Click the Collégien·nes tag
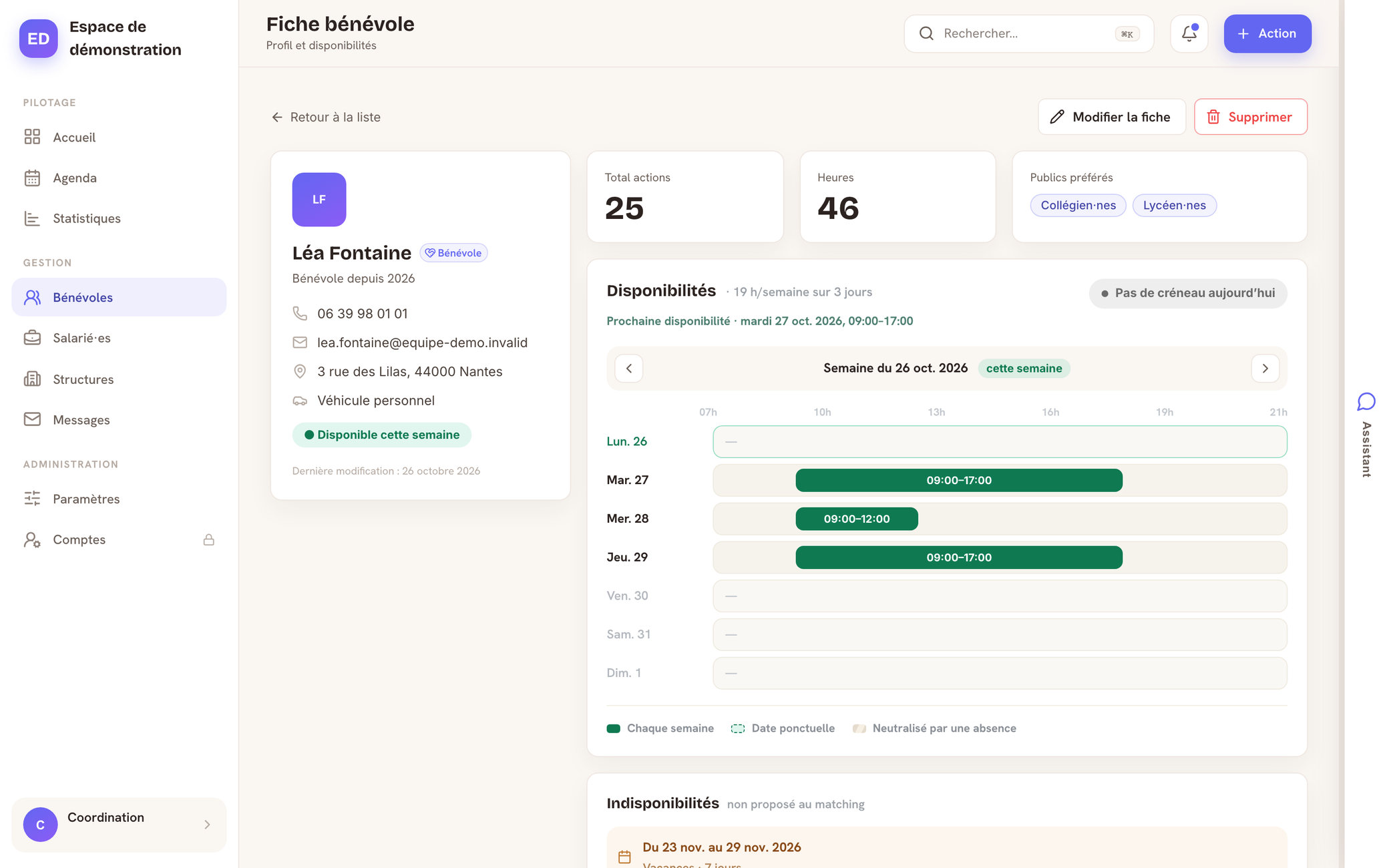1389x868 pixels. (x=1078, y=205)
